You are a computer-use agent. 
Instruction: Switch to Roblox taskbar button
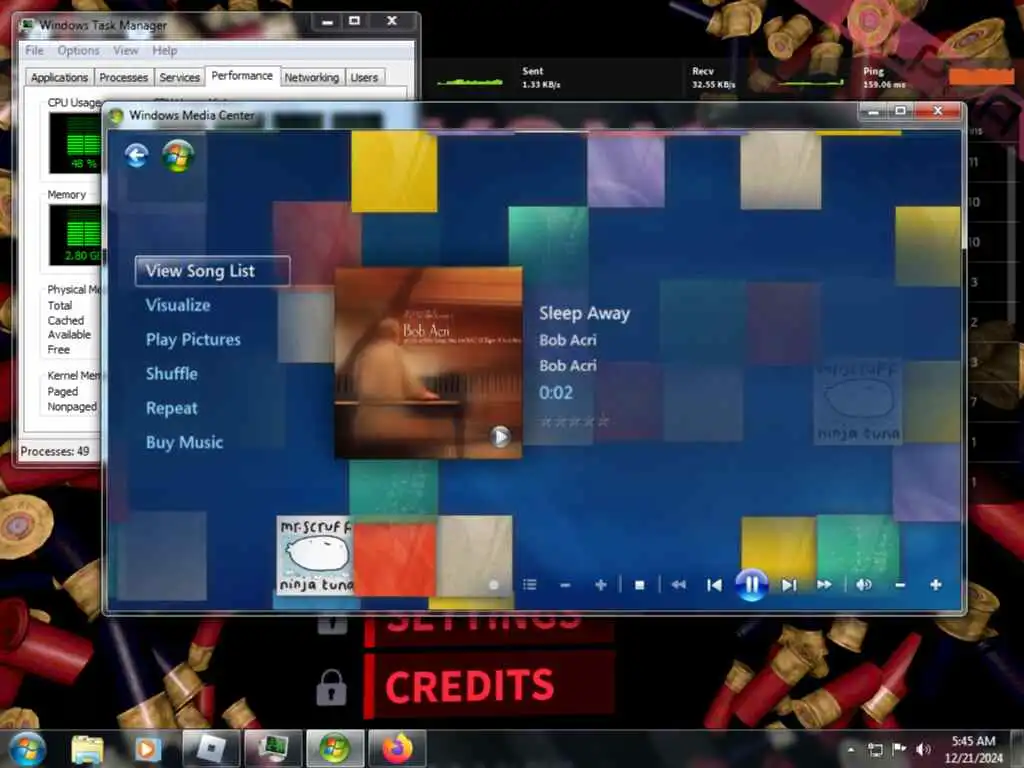(210, 749)
